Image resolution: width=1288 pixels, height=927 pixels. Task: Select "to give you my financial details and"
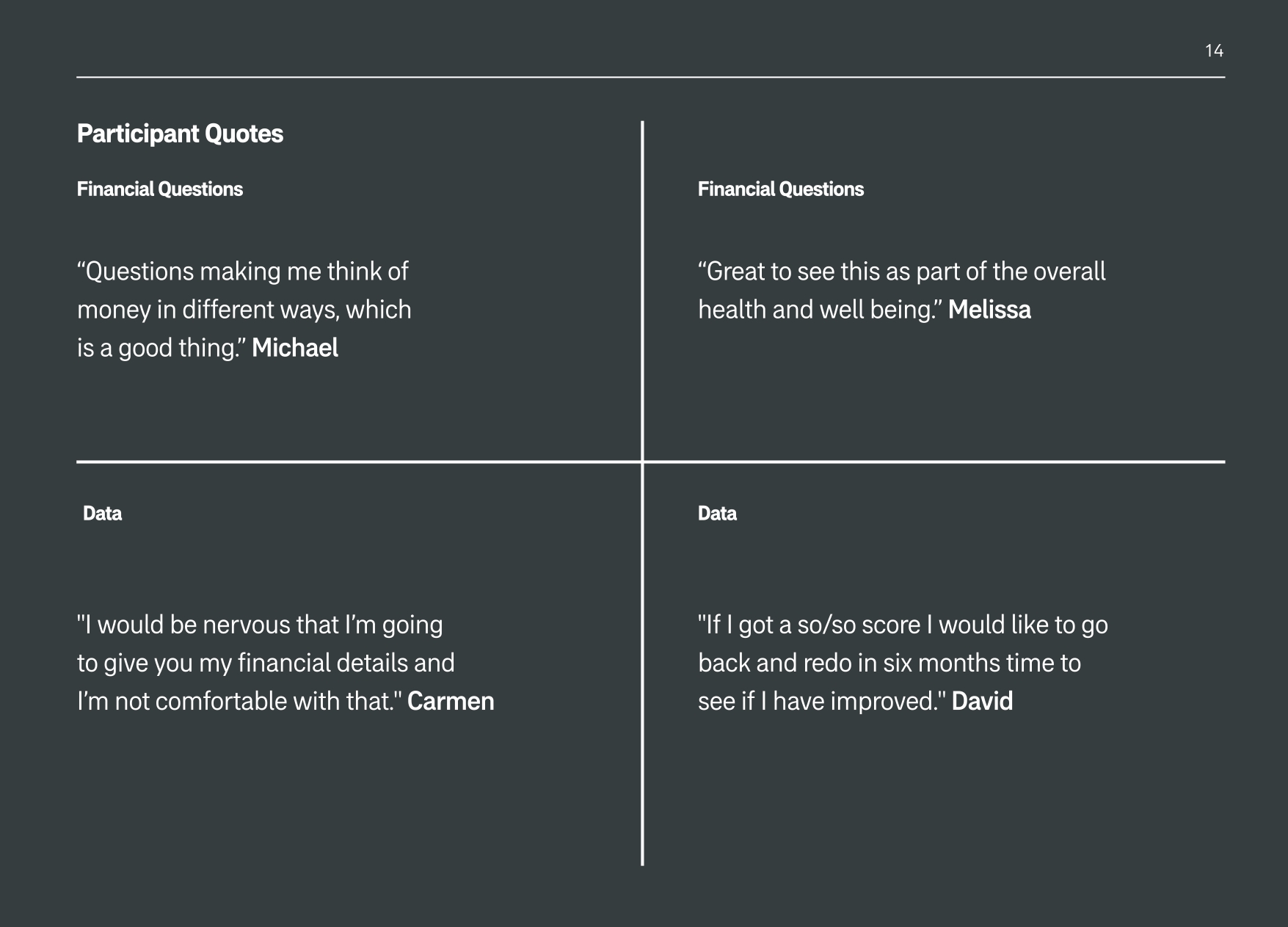[x=266, y=664]
